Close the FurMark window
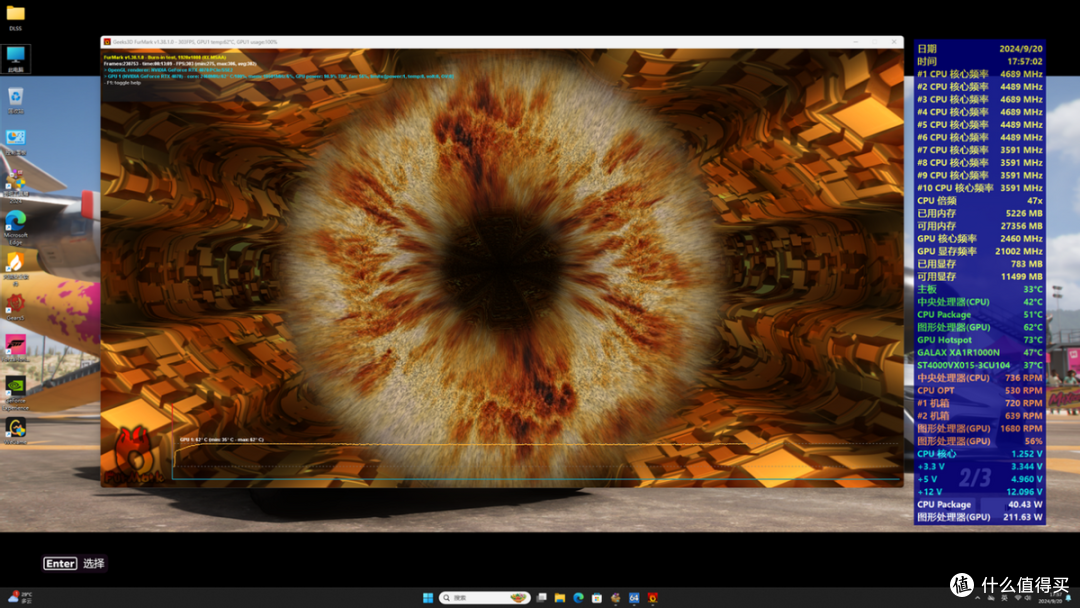The width and height of the screenshot is (1080, 608). (x=894, y=42)
